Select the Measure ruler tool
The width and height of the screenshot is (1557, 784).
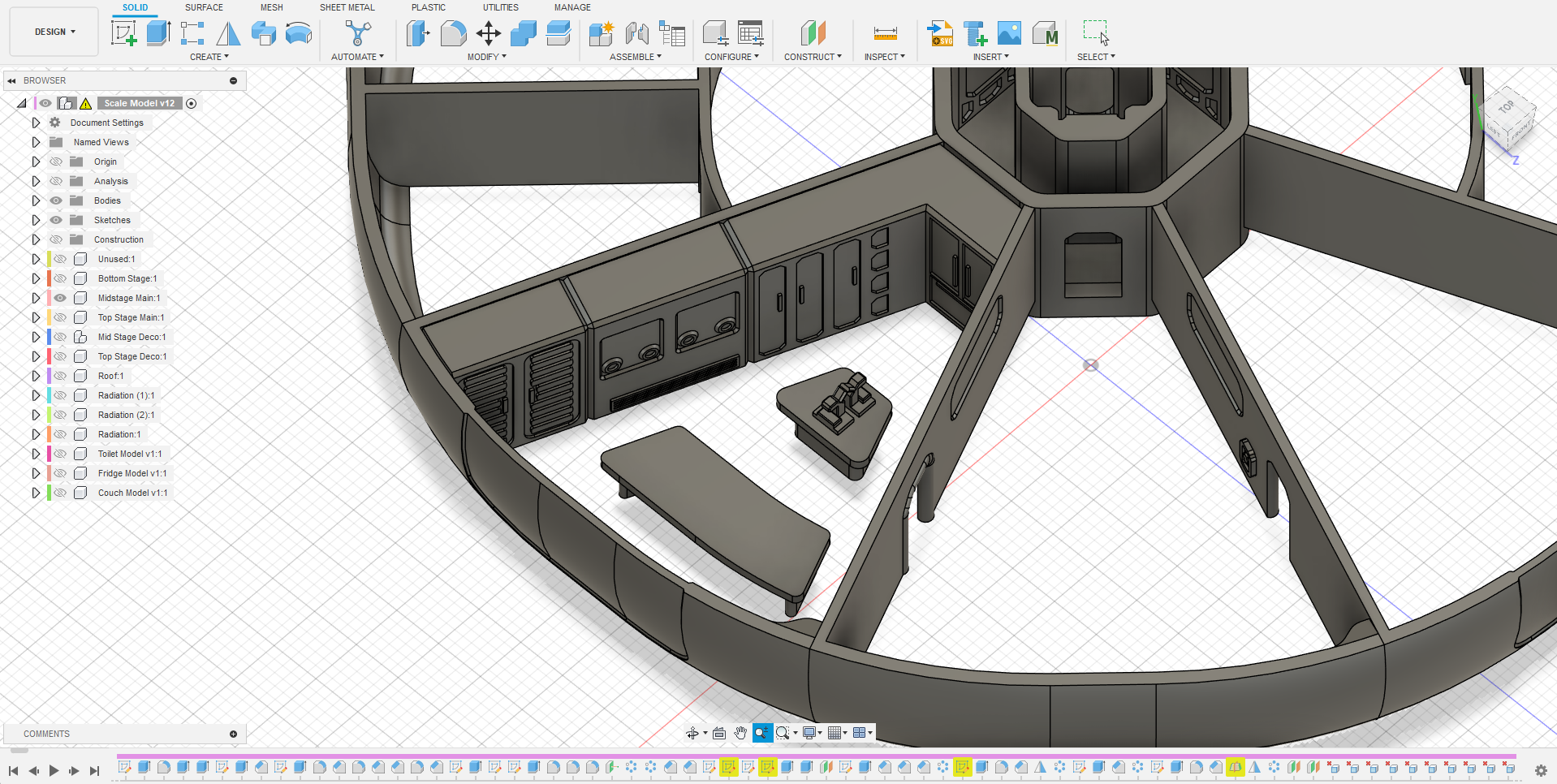click(885, 33)
